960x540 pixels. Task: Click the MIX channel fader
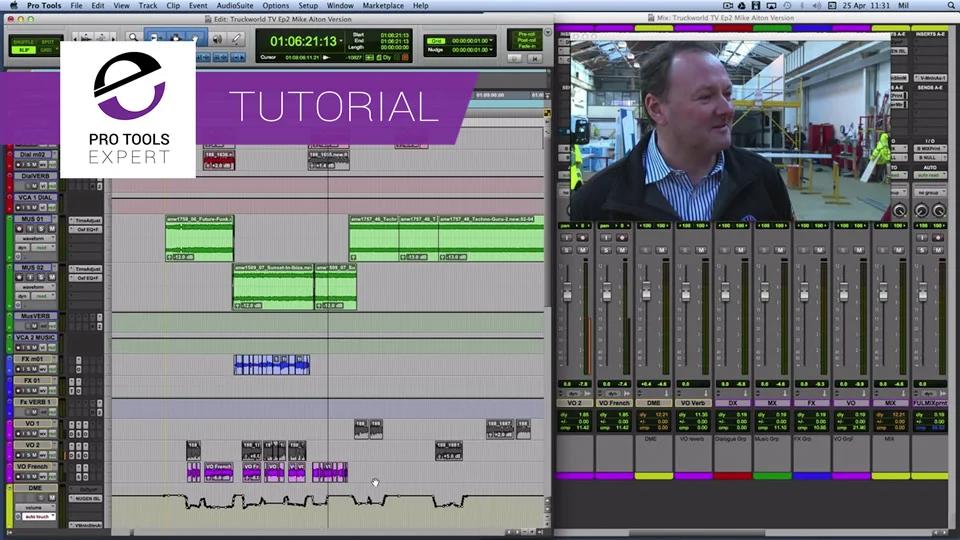coord(883,293)
